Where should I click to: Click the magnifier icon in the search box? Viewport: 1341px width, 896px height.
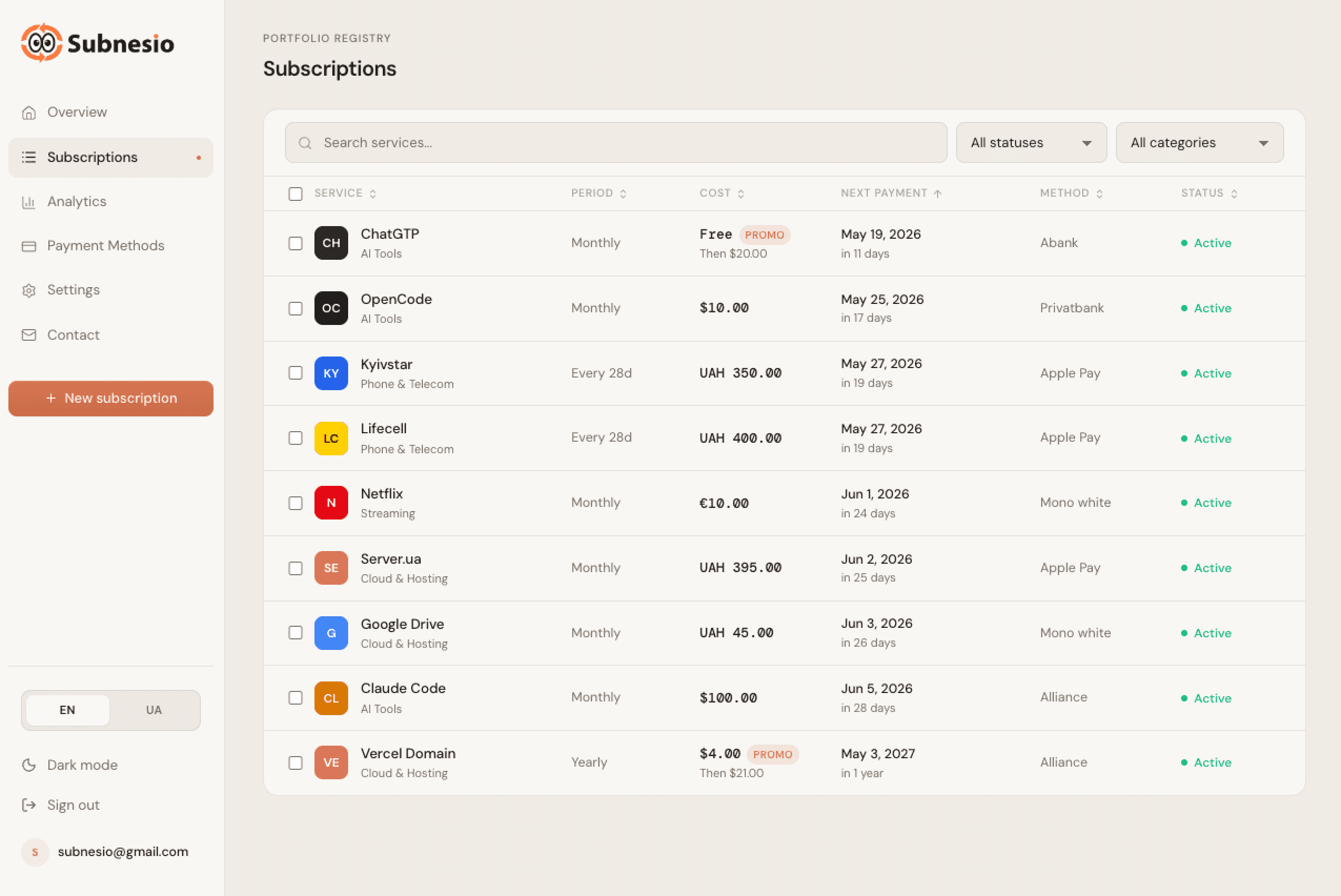pos(305,143)
